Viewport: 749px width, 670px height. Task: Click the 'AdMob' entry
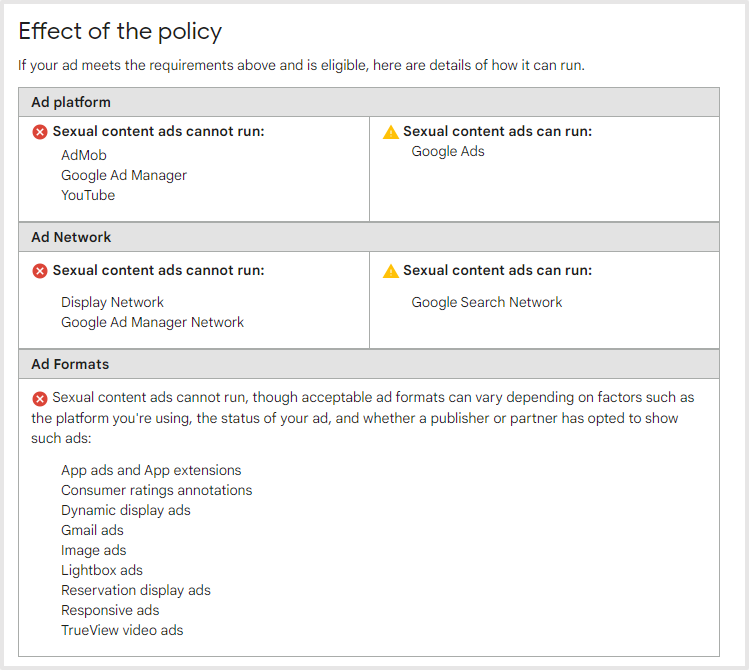click(x=84, y=155)
